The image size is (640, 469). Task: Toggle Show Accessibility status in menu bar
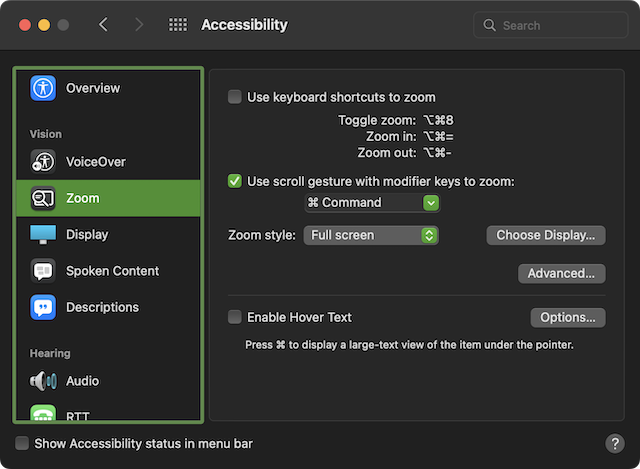(22, 443)
